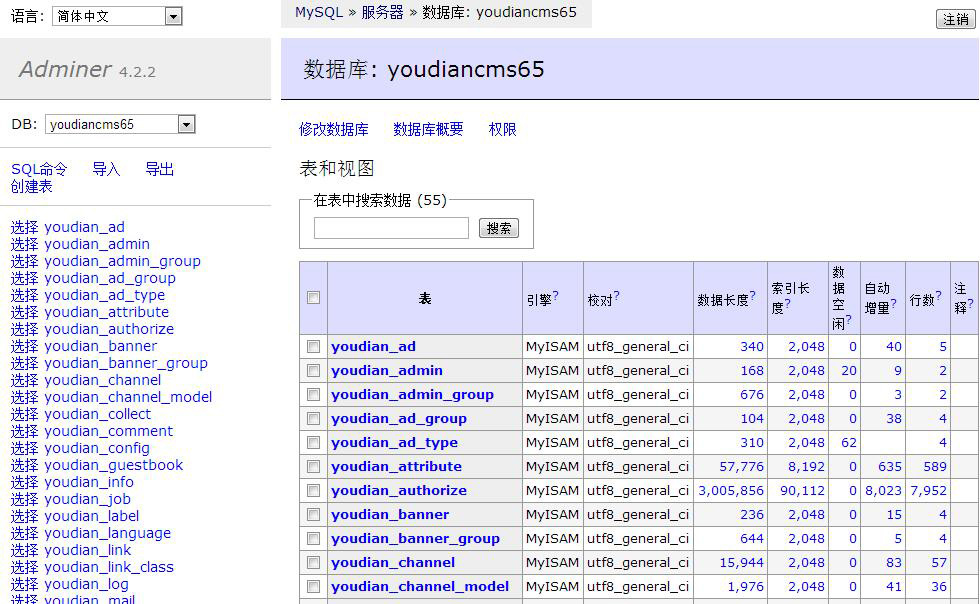Open youdian_link_class structure in sidebar
Screen dimensions: 980x604
(x=109, y=567)
